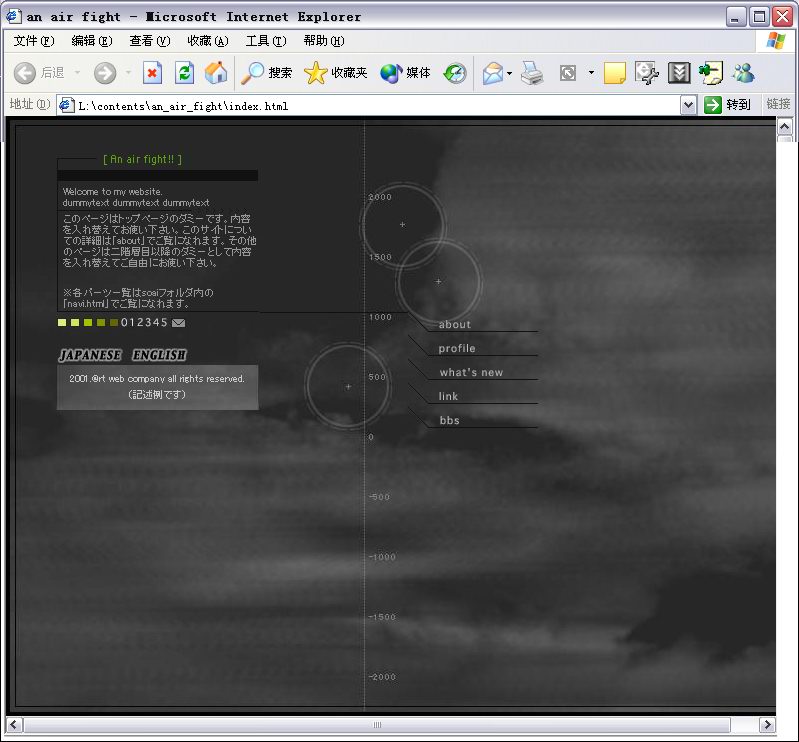The height and width of the screenshot is (742, 799).
Task: Show browsing History using the clock icon
Action: tap(455, 73)
